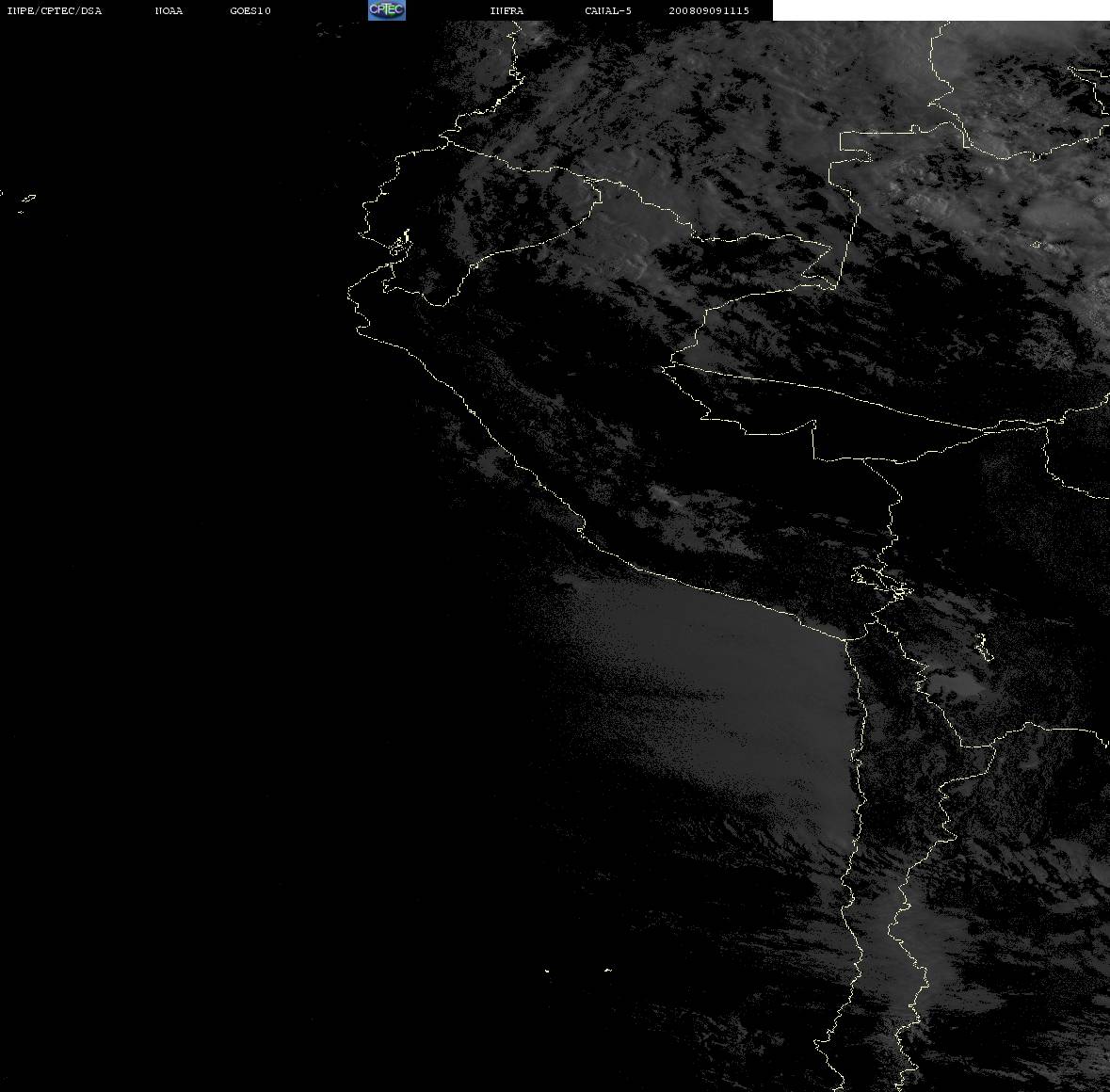Click the NOAA label in the header

pos(169,10)
